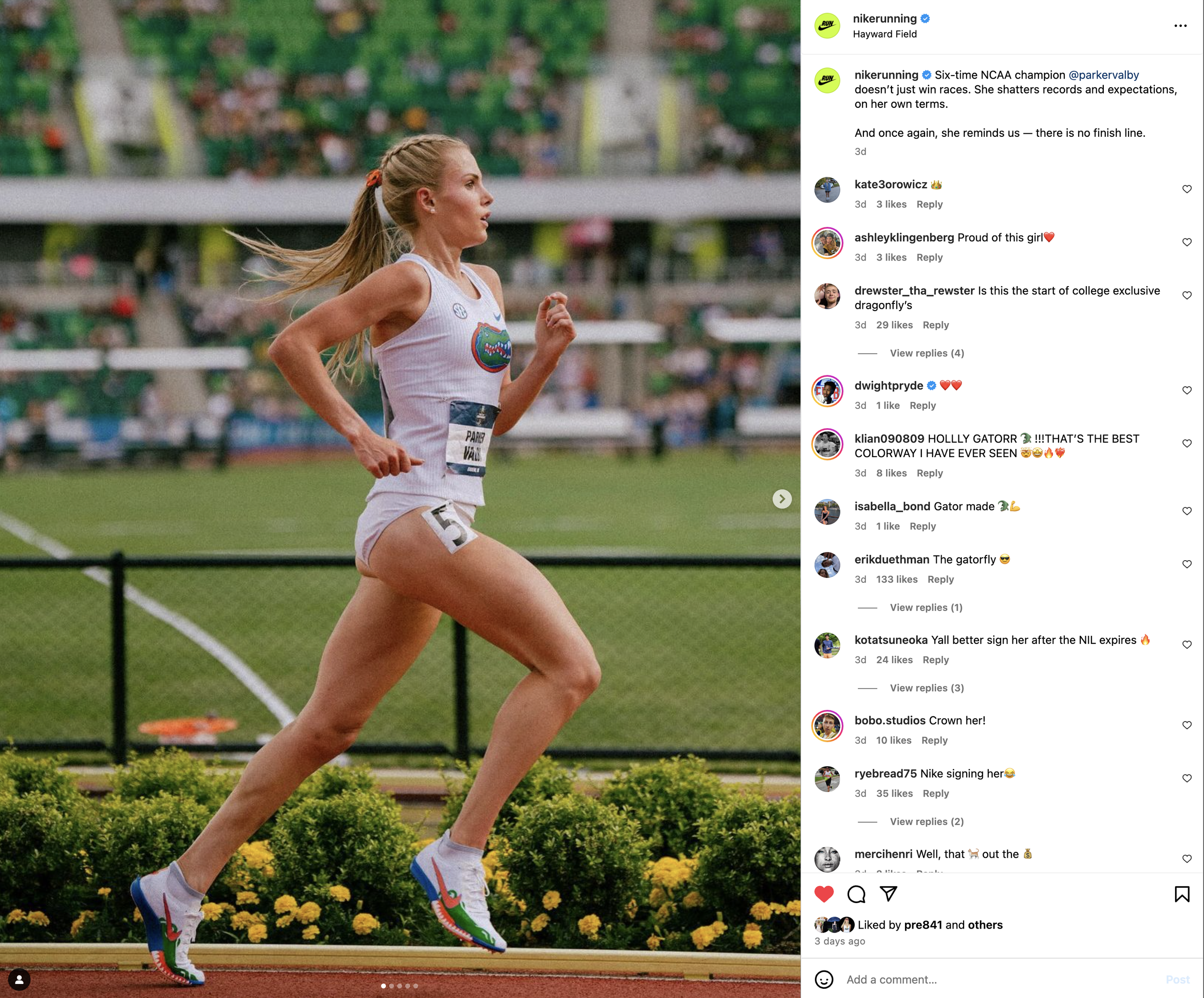Share post via paper plane icon
The image size is (1204, 998).
(x=888, y=893)
